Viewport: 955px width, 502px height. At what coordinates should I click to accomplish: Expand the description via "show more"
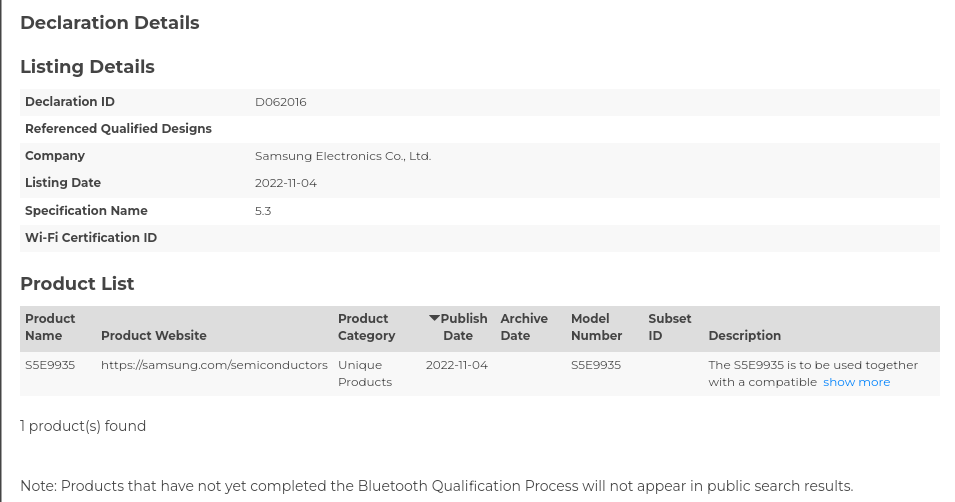(856, 382)
